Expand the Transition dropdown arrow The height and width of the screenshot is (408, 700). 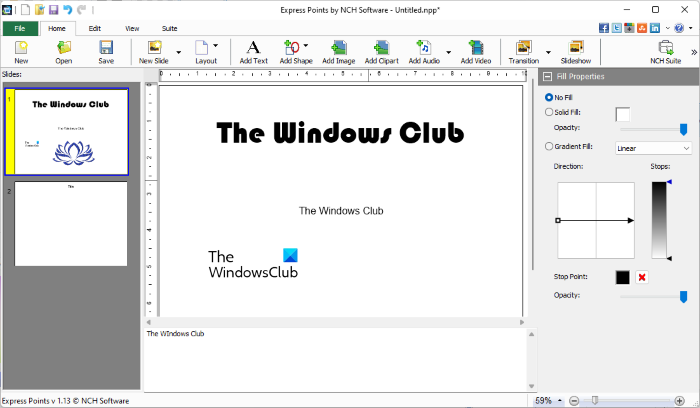click(548, 52)
